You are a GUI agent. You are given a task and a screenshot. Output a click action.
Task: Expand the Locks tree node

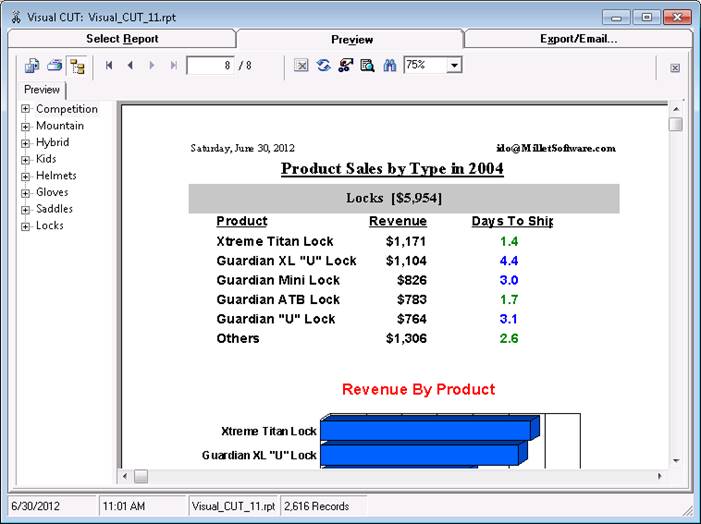click(x=26, y=226)
